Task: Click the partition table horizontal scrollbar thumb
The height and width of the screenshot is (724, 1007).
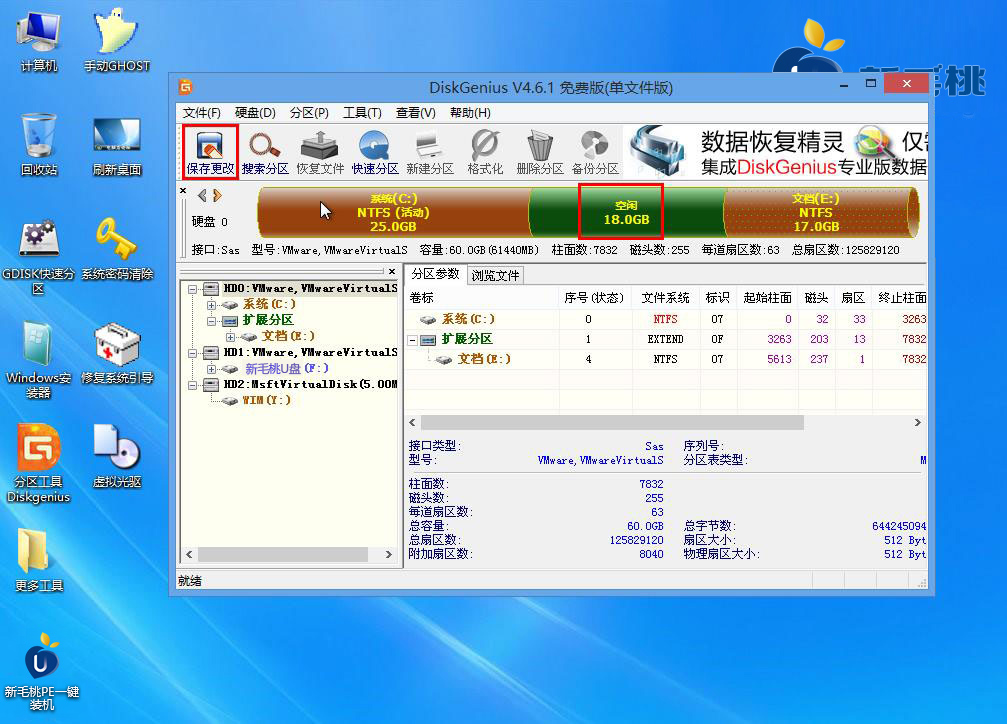Action: click(612, 423)
